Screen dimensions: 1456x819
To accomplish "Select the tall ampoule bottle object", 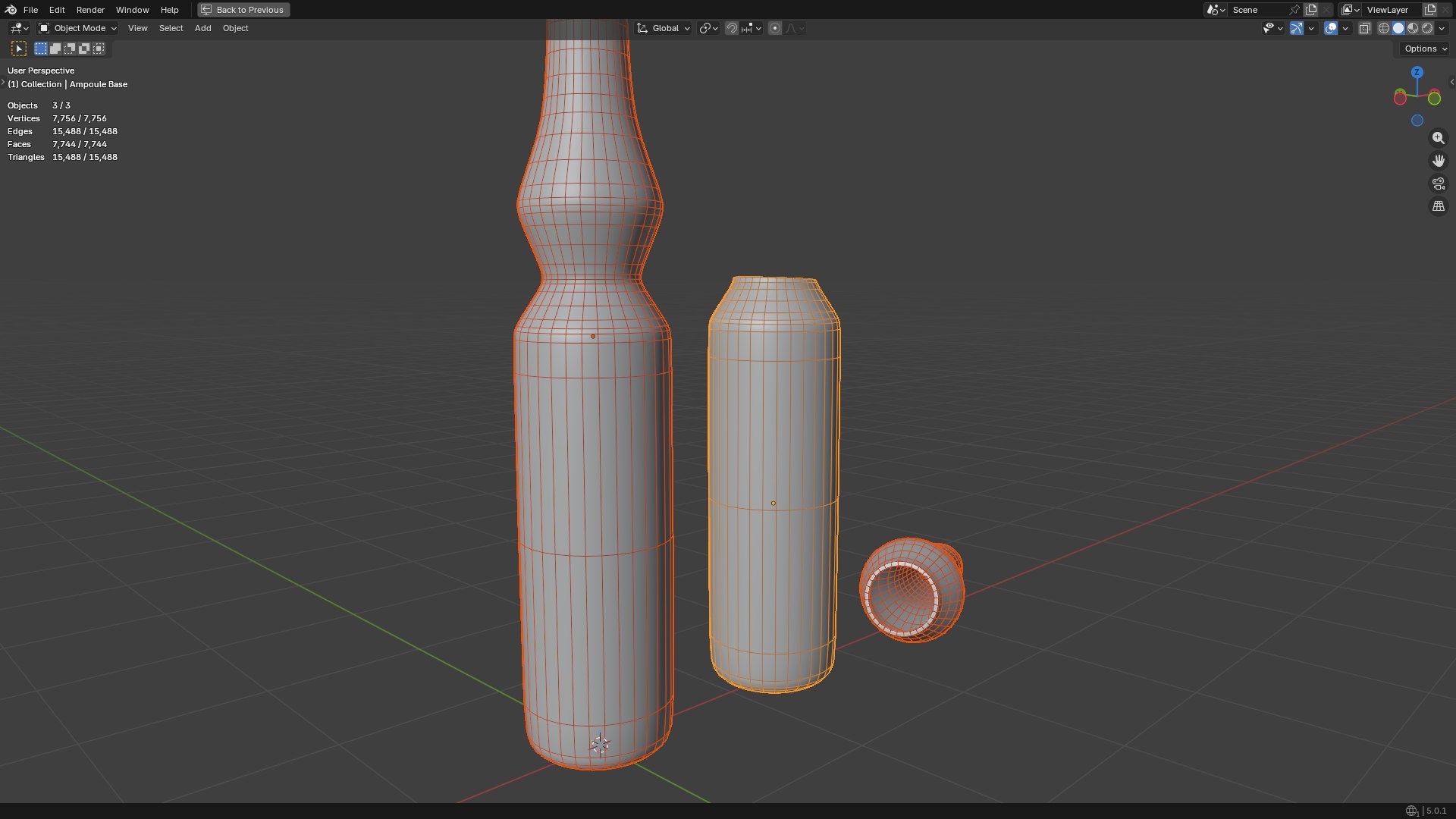I will 593,455.
